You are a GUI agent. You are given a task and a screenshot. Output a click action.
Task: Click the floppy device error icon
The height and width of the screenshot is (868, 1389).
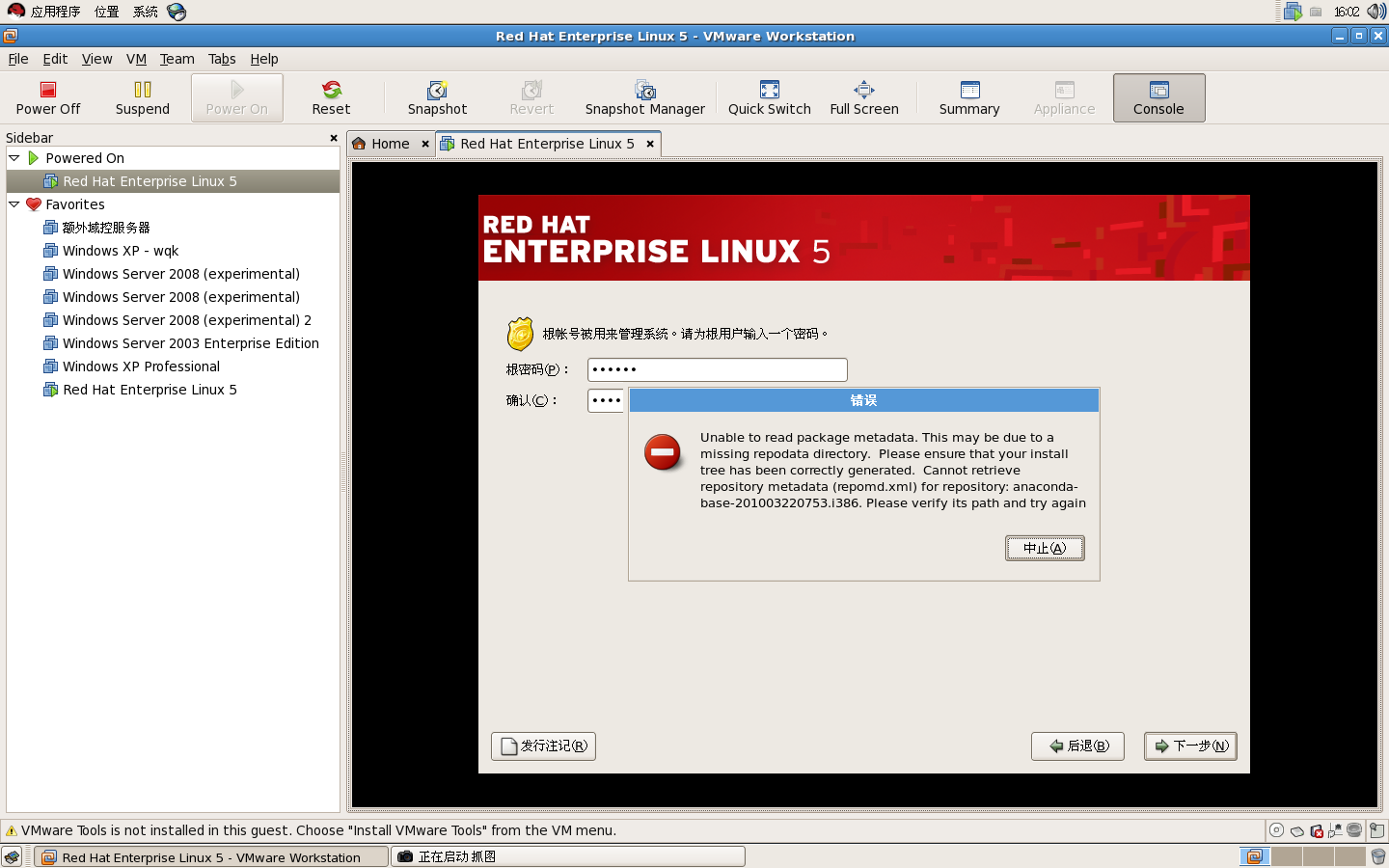click(x=1317, y=830)
